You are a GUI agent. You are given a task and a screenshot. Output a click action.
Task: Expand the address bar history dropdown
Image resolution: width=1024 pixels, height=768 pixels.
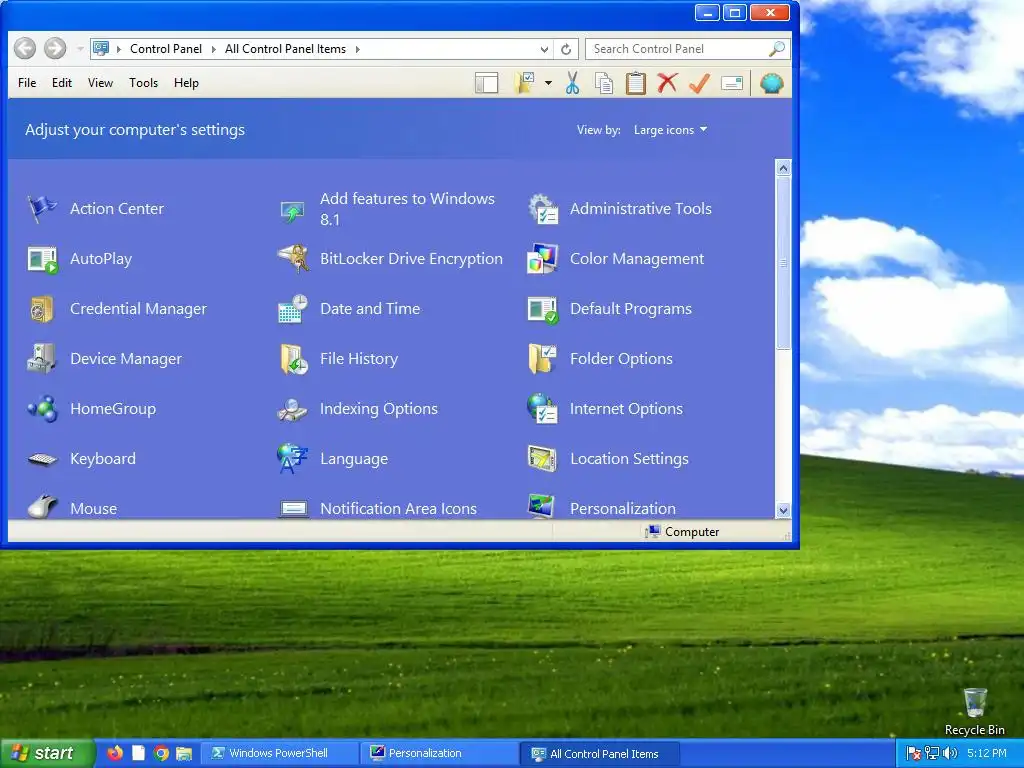pos(544,49)
